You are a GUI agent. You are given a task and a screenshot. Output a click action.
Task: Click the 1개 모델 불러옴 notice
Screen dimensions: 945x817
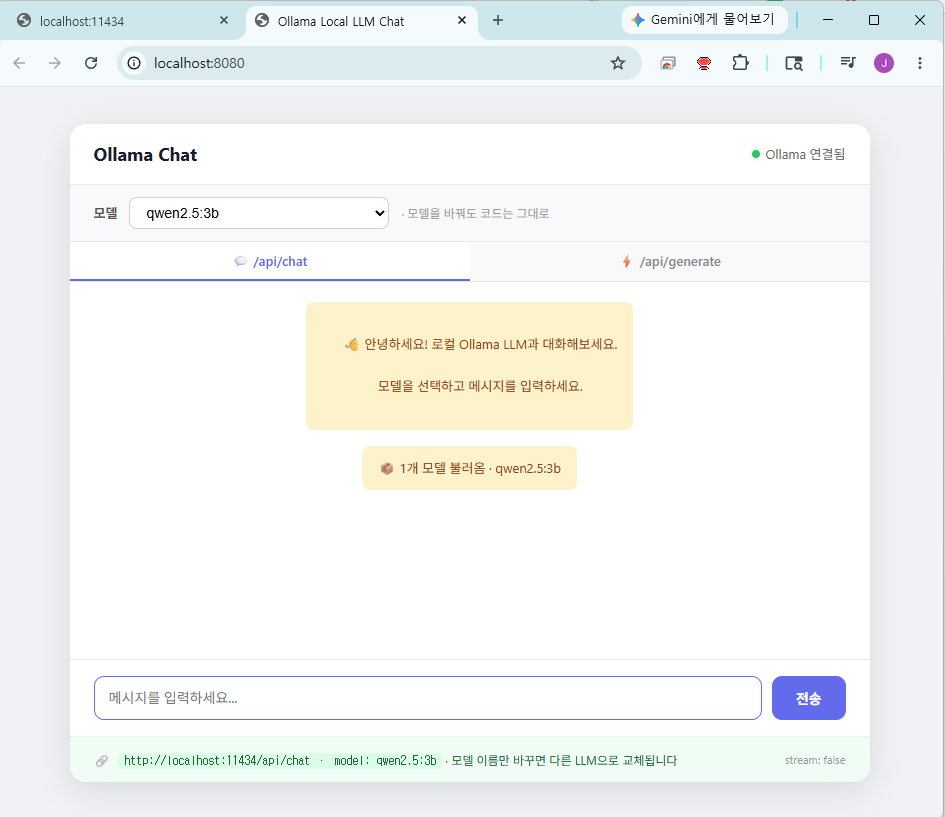point(469,468)
